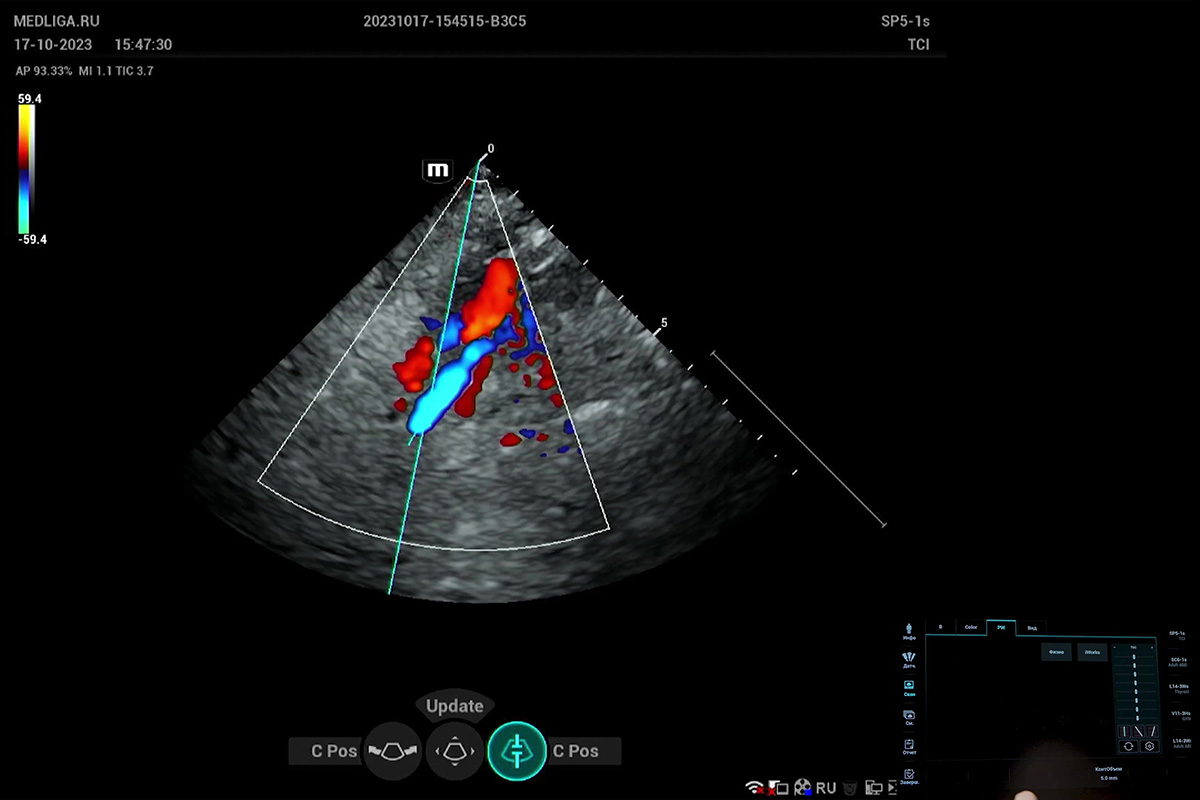This screenshot has height=800, width=1200.
Task: Open the Инфо patient info icon
Action: point(909,630)
